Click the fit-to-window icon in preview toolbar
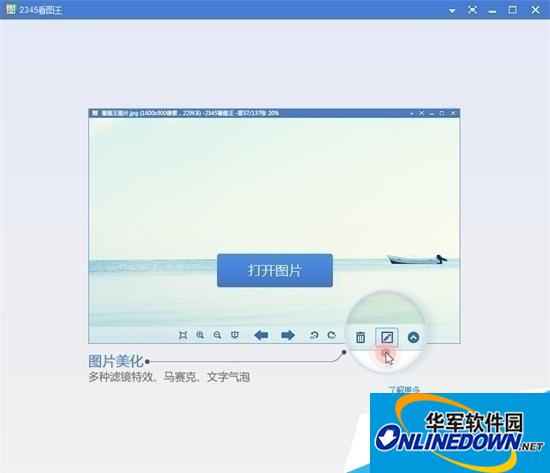Image resolution: width=550 pixels, height=473 pixels. point(183,335)
